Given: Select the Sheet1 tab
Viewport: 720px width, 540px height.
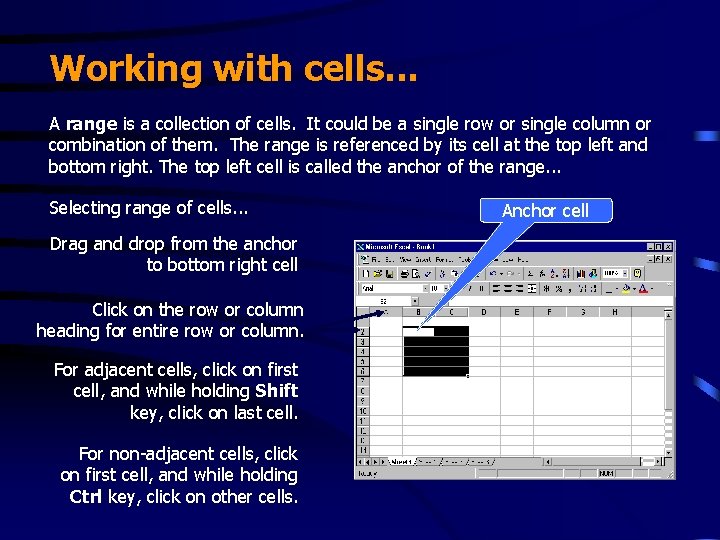Looking at the screenshot, I should [x=400, y=461].
